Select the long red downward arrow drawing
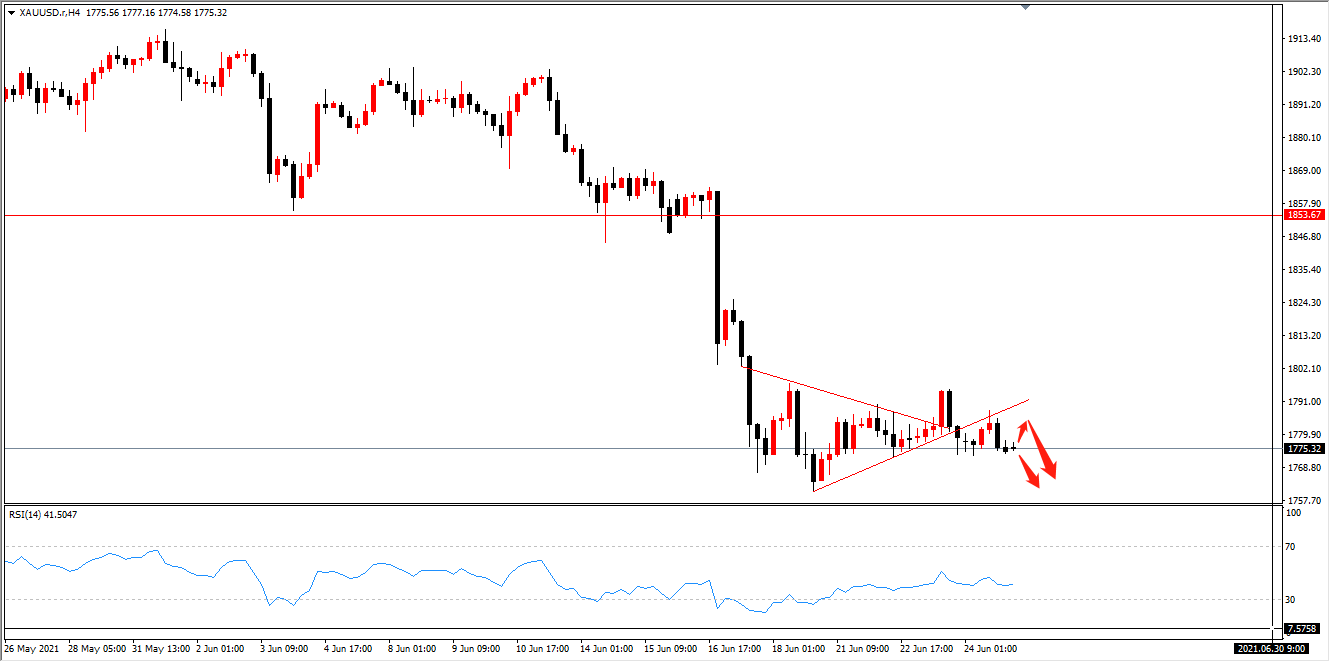 pos(1043,450)
